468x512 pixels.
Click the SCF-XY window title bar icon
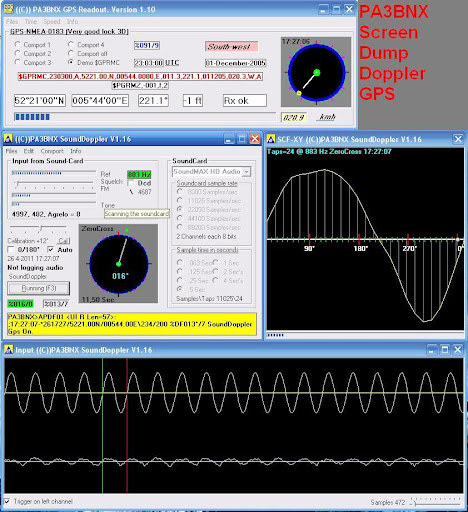[x=271, y=139]
